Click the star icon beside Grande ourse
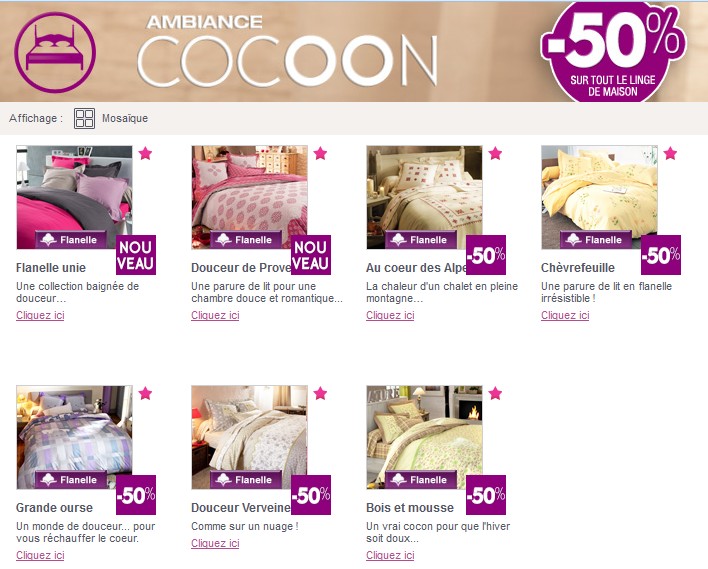The height and width of the screenshot is (569, 708). (x=145, y=393)
